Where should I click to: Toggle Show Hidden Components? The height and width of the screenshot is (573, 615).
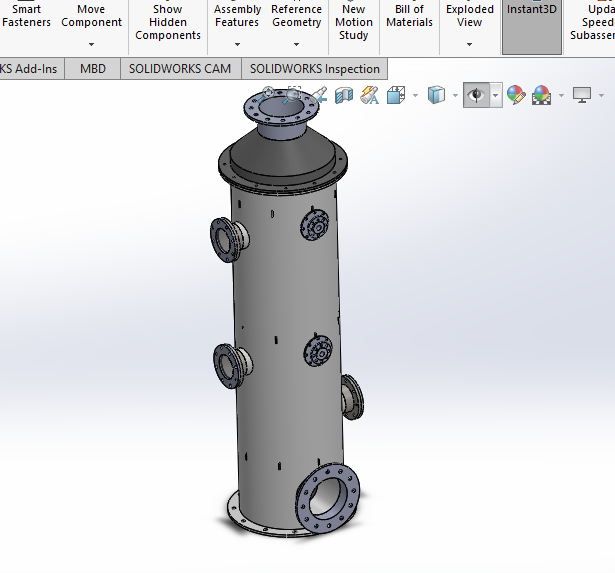click(167, 22)
